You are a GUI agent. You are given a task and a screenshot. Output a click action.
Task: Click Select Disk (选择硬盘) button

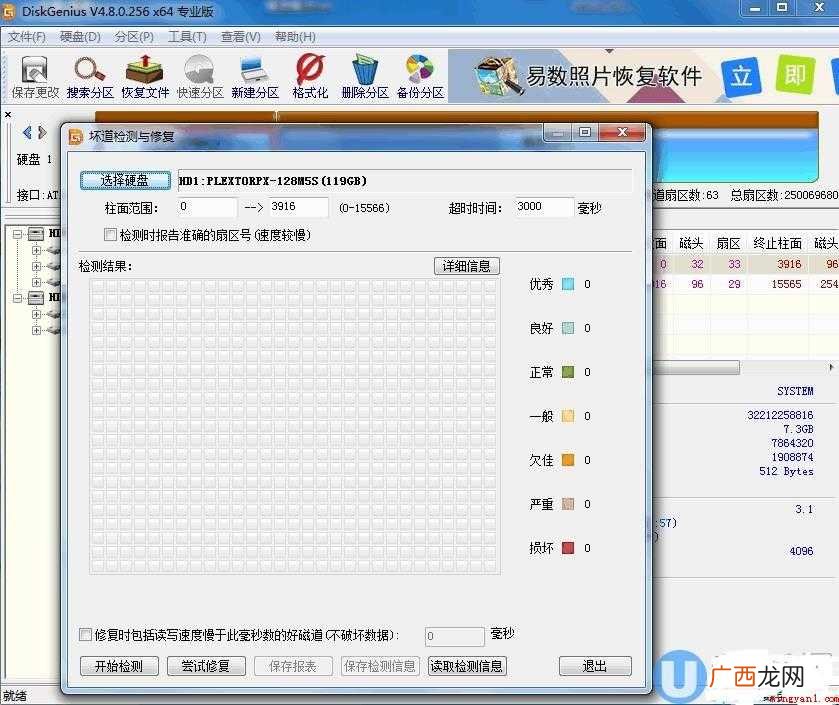pyautogui.click(x=125, y=180)
